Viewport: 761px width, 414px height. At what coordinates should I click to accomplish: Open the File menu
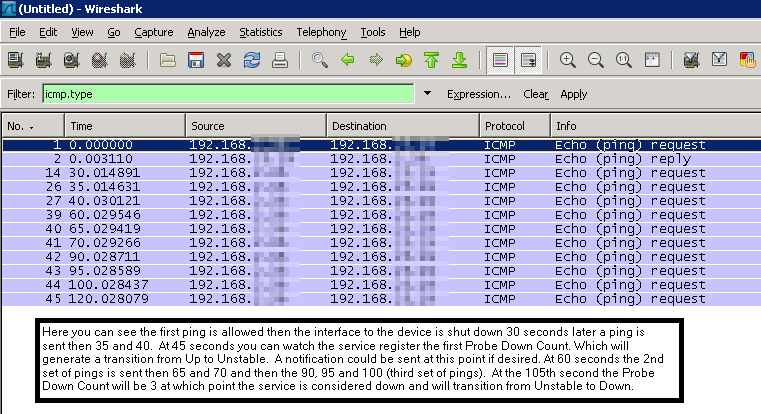(17, 32)
